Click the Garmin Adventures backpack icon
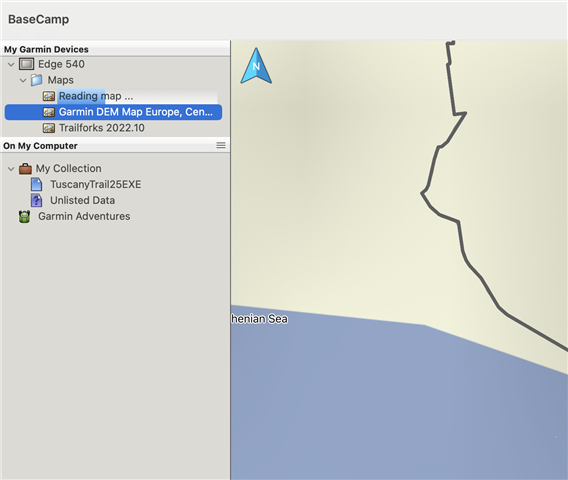This screenshot has width=568, height=480. click(24, 217)
